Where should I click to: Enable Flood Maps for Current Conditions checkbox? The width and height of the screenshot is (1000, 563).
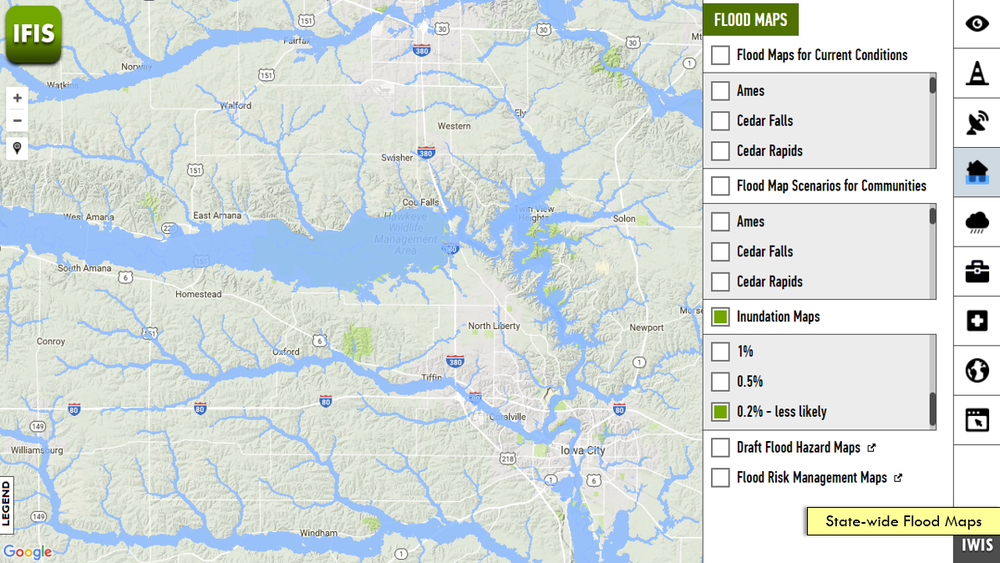[x=720, y=55]
